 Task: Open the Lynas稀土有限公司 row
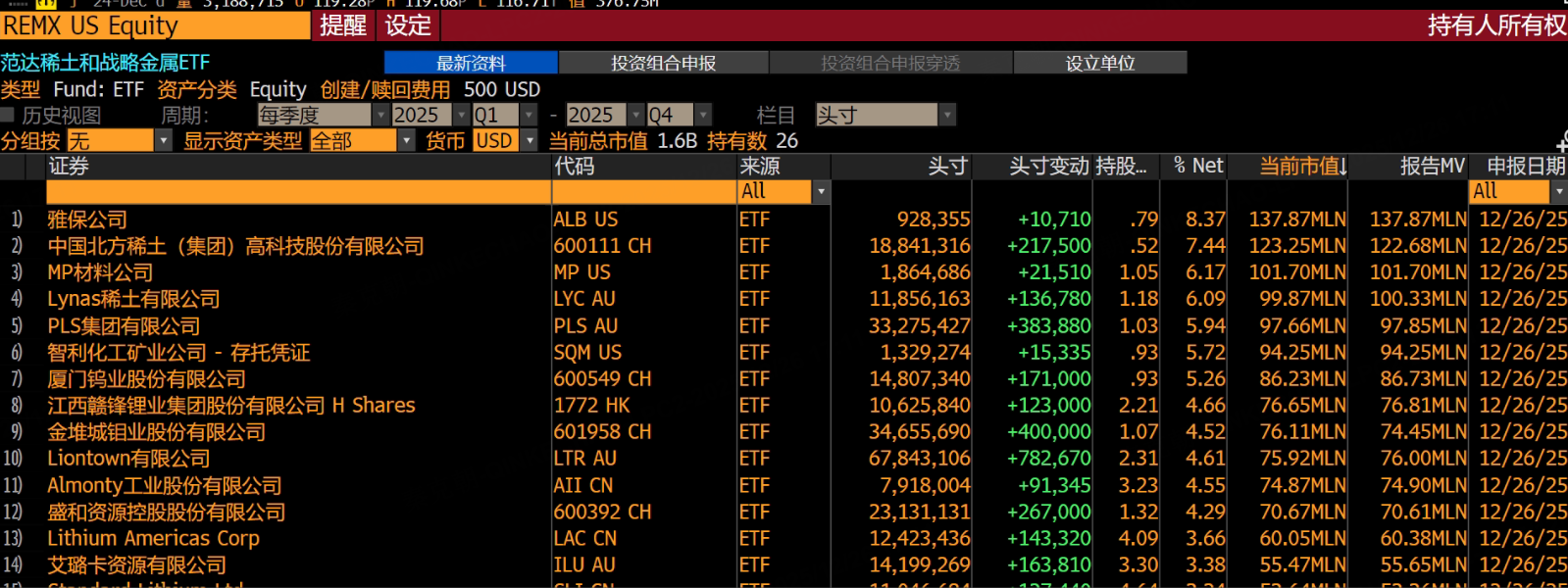[x=133, y=299]
